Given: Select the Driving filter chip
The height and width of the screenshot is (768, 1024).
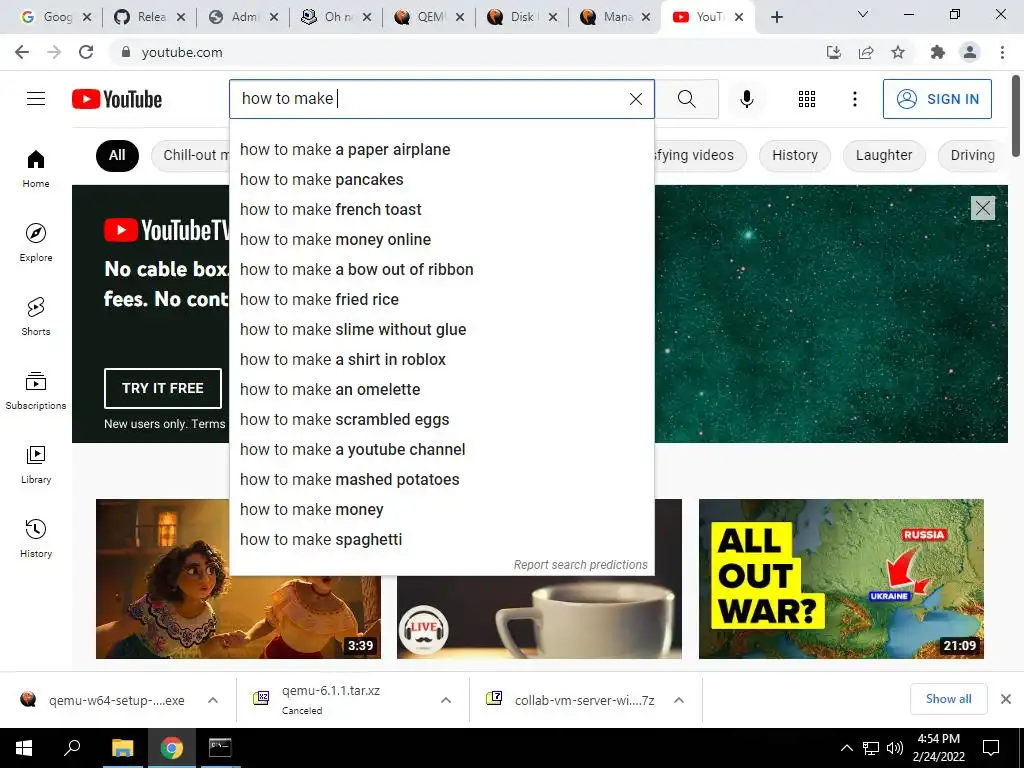Looking at the screenshot, I should point(972,155).
